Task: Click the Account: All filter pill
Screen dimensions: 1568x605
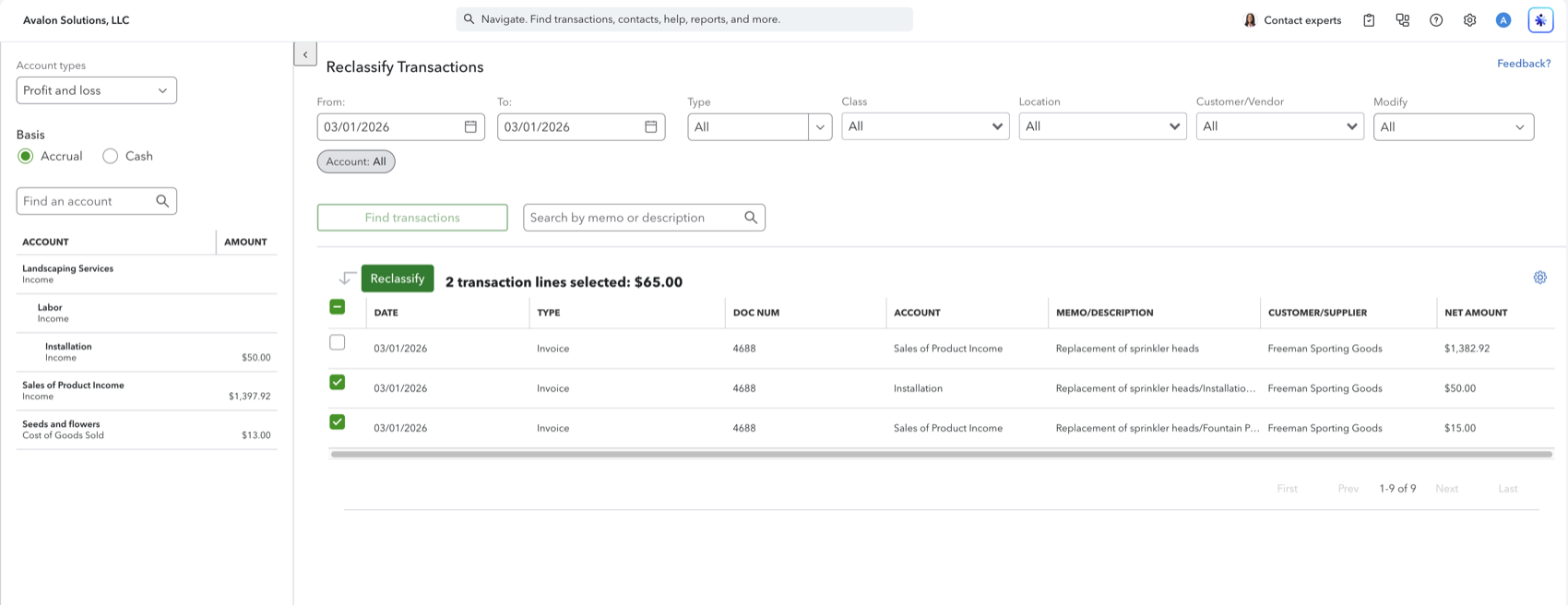Action: pos(356,161)
